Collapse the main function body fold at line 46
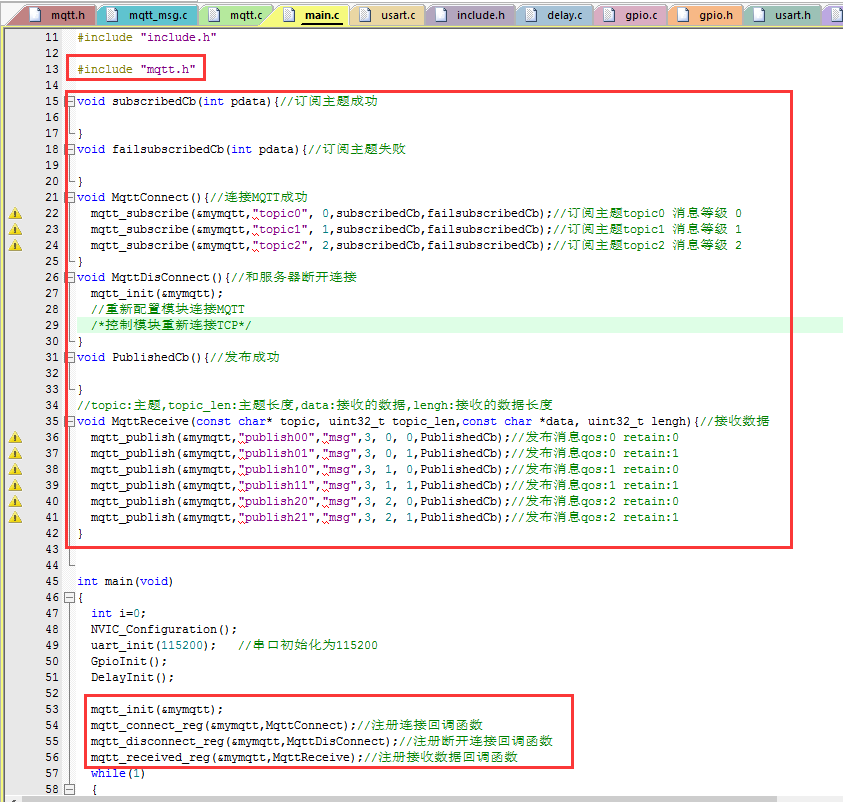 [70, 597]
